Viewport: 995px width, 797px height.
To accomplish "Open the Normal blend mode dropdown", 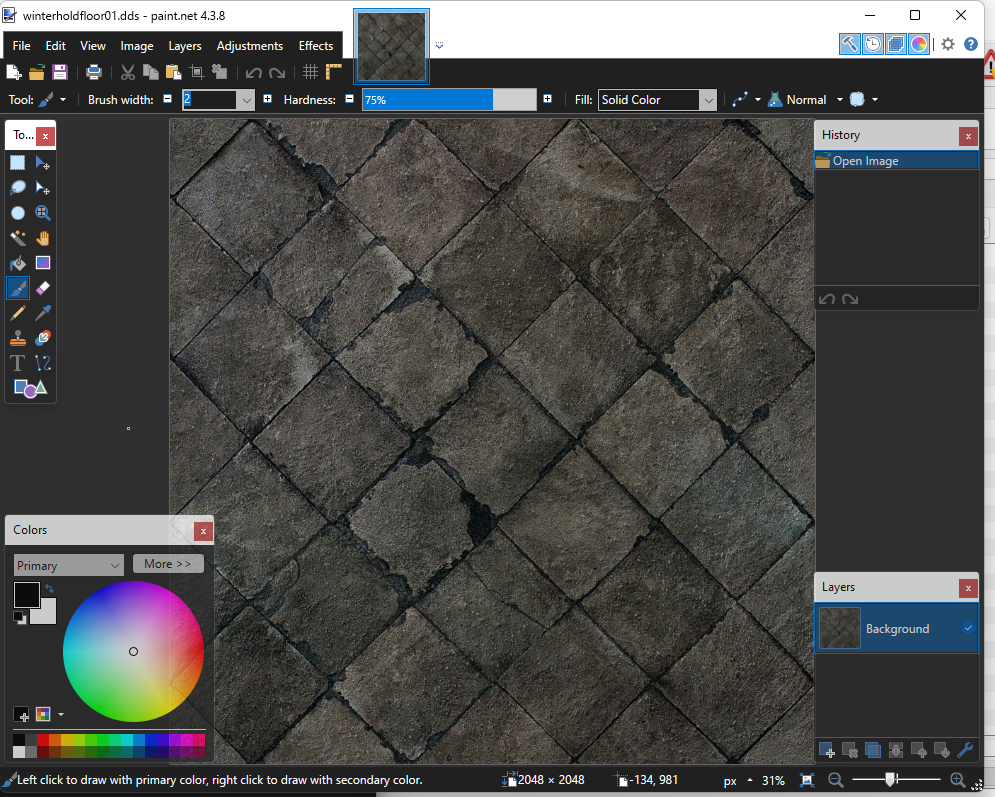I will (x=840, y=100).
